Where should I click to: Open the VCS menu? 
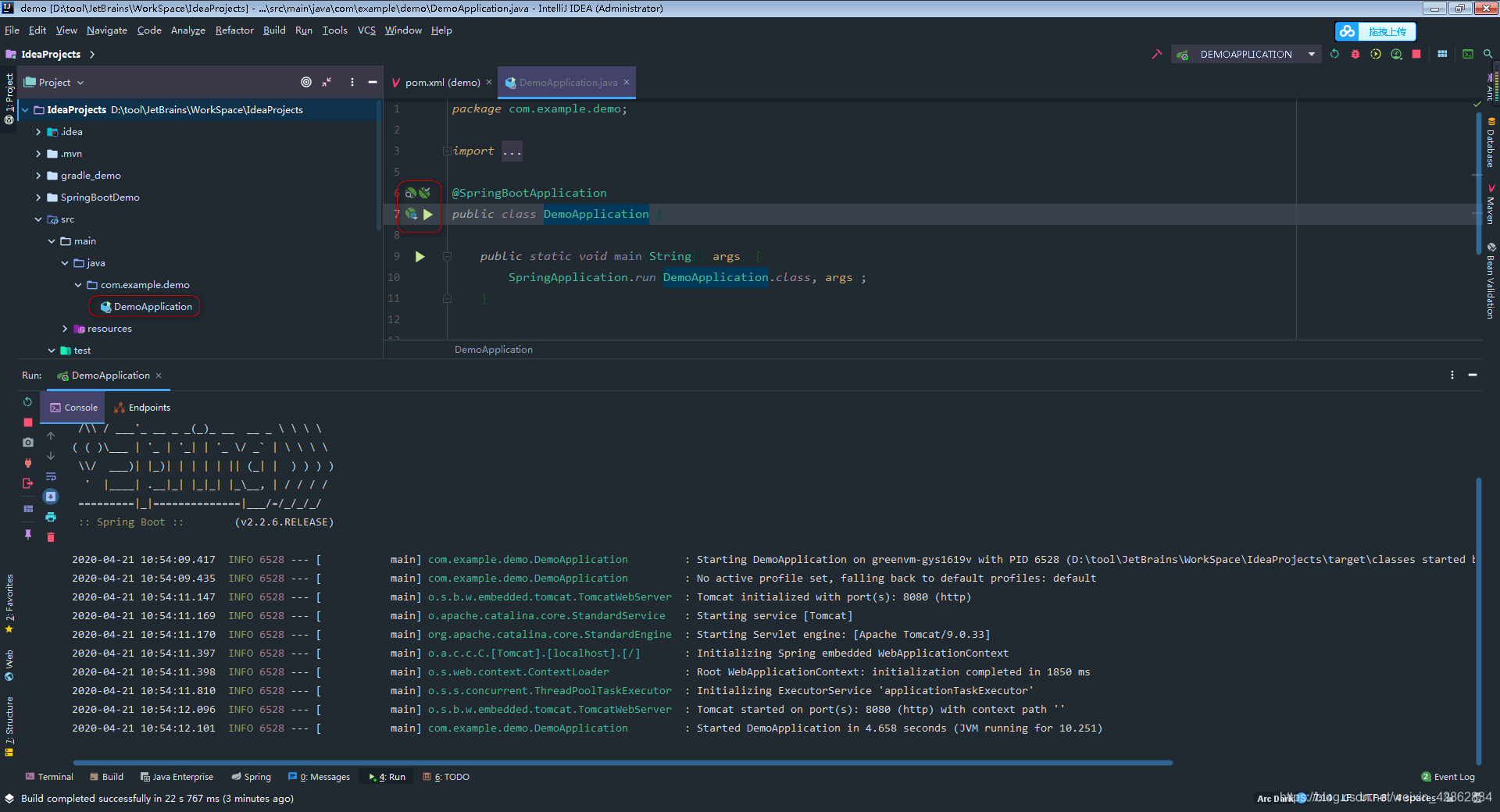coord(366,30)
